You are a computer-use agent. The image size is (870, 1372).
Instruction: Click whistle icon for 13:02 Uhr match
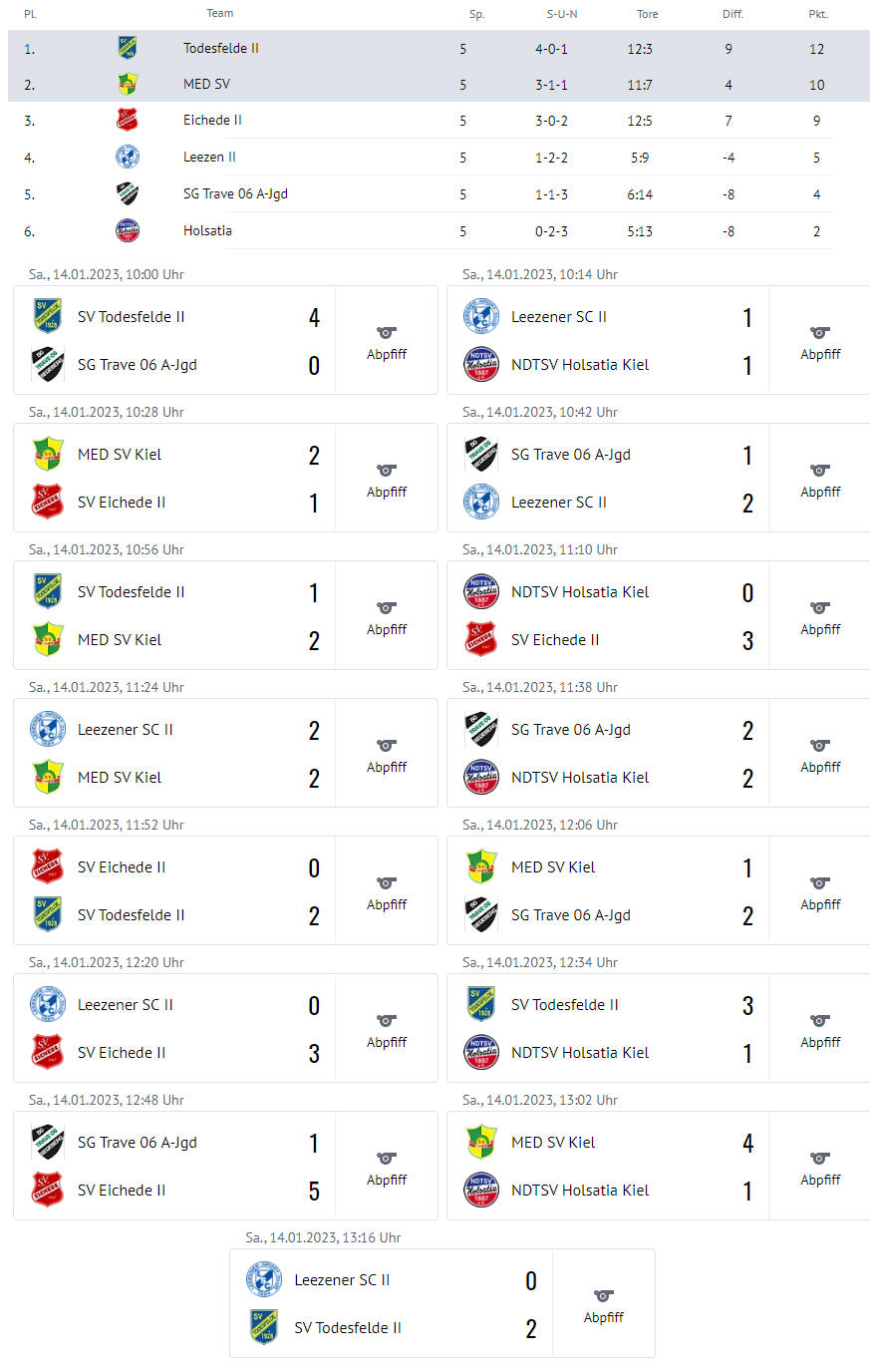(x=820, y=1158)
